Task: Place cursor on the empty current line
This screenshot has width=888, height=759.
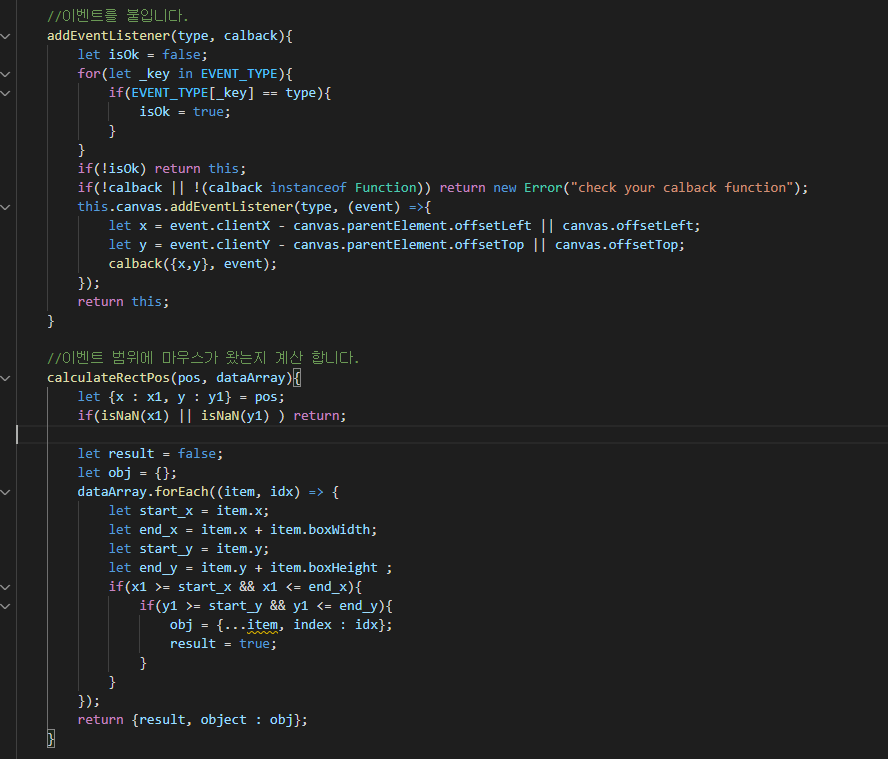Action: (x=453, y=434)
